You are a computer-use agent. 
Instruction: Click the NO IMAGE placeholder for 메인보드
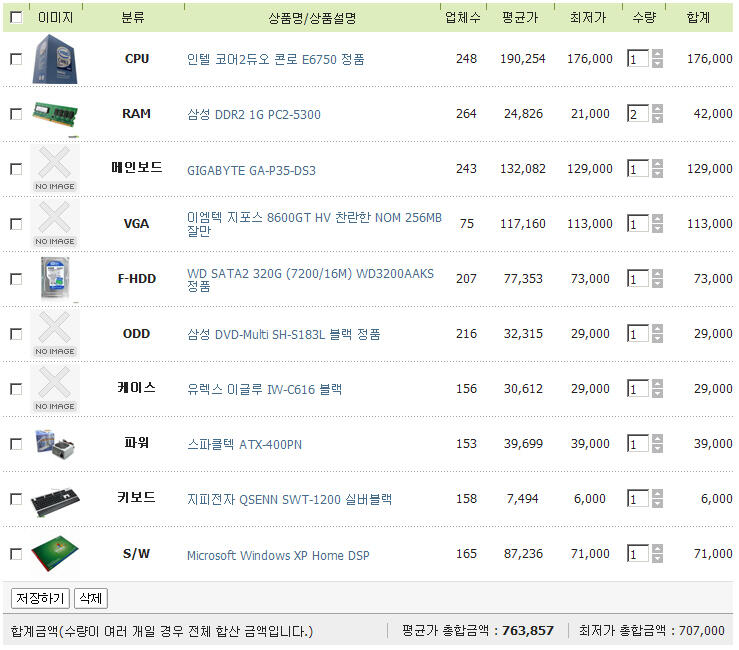(55, 169)
